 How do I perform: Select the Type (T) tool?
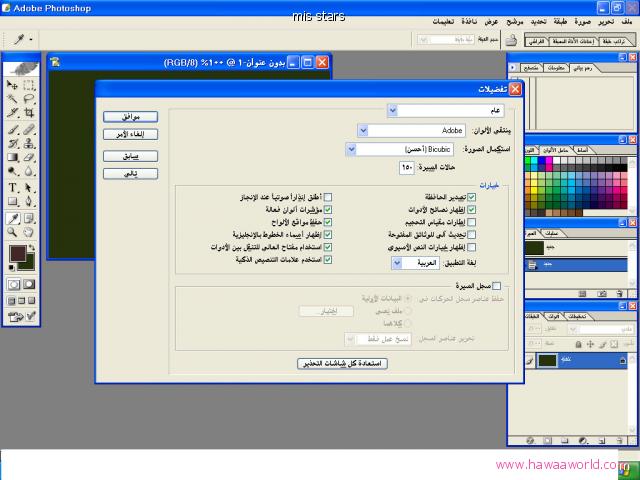coord(13,187)
